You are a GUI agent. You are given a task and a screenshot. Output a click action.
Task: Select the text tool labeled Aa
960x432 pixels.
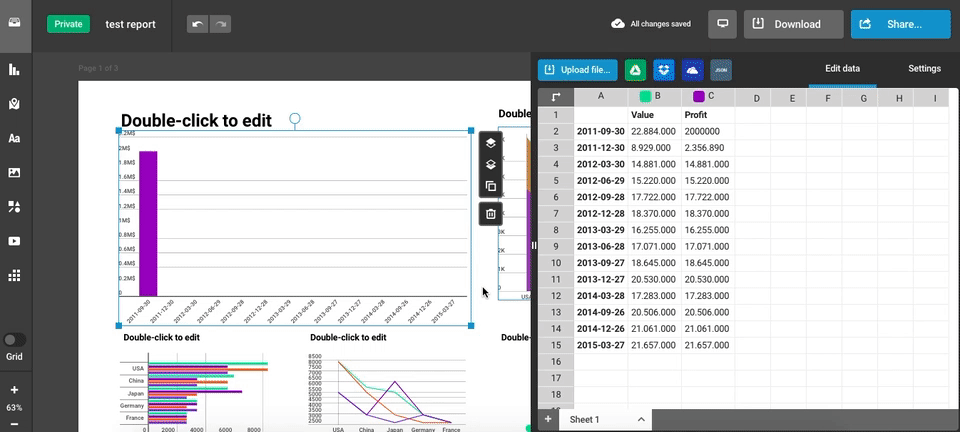tap(14, 139)
